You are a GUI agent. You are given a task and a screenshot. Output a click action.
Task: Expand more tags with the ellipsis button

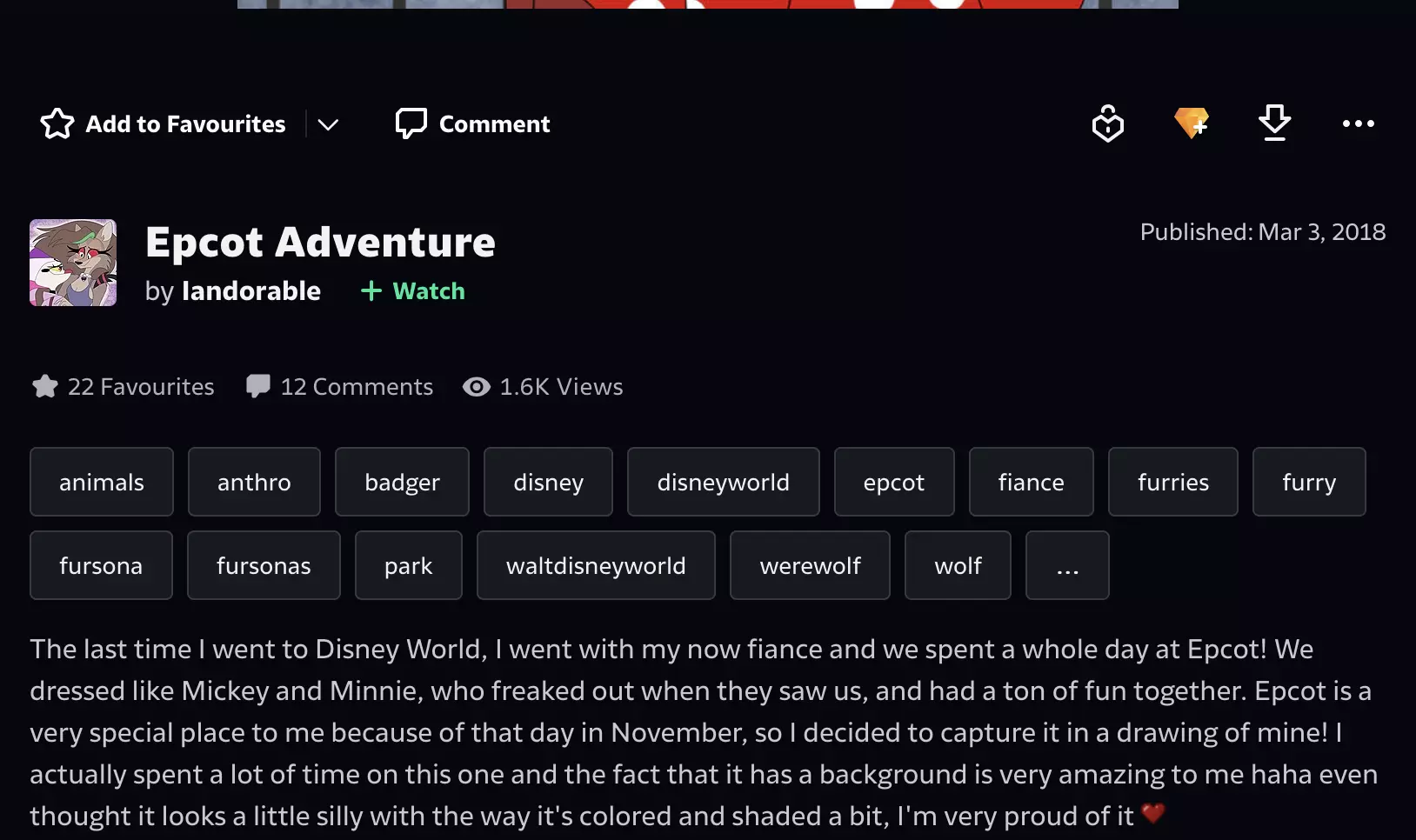[x=1067, y=565]
